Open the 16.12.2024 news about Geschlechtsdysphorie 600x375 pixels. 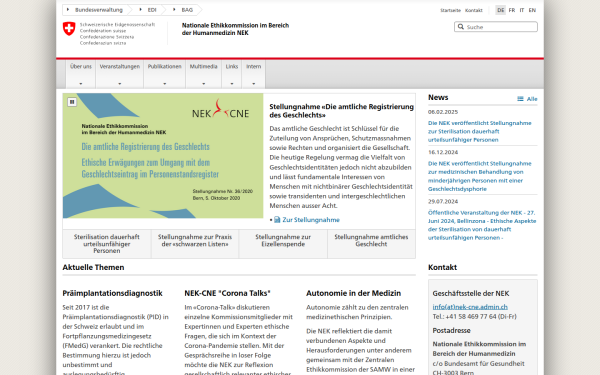pyautogui.click(x=479, y=176)
